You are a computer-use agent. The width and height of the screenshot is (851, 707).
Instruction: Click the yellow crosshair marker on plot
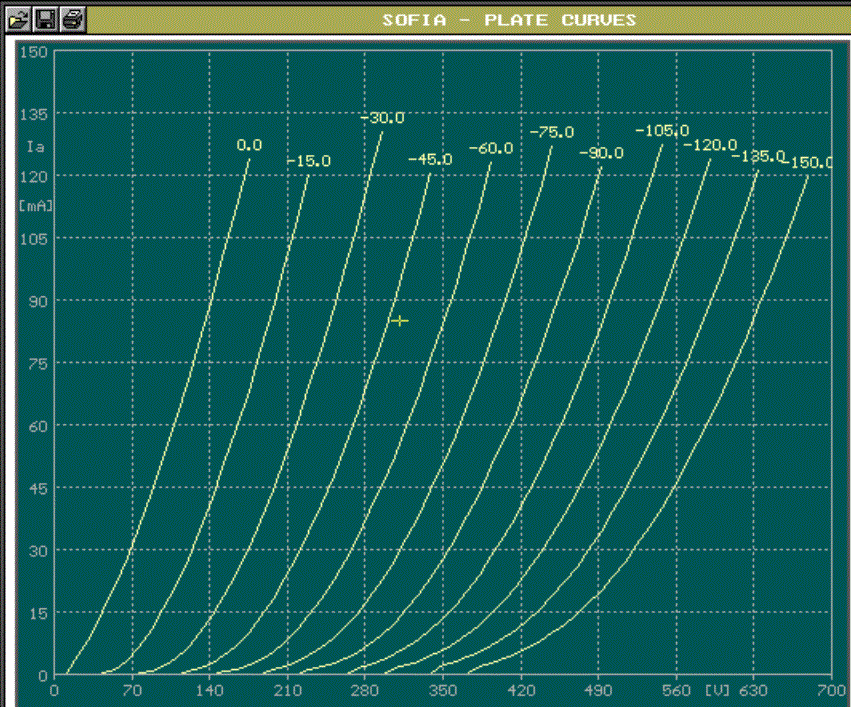click(x=400, y=321)
